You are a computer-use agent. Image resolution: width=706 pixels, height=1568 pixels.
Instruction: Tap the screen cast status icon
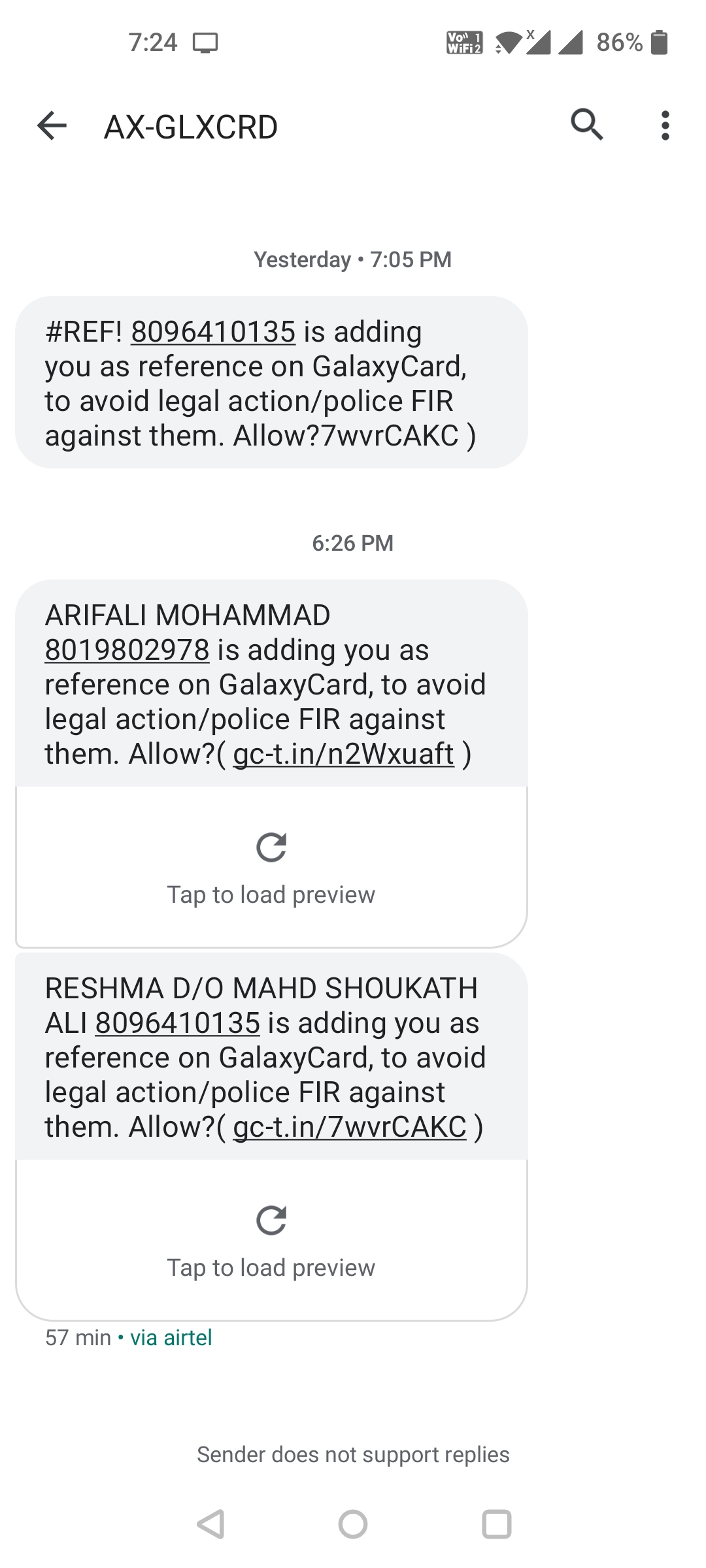point(205,43)
